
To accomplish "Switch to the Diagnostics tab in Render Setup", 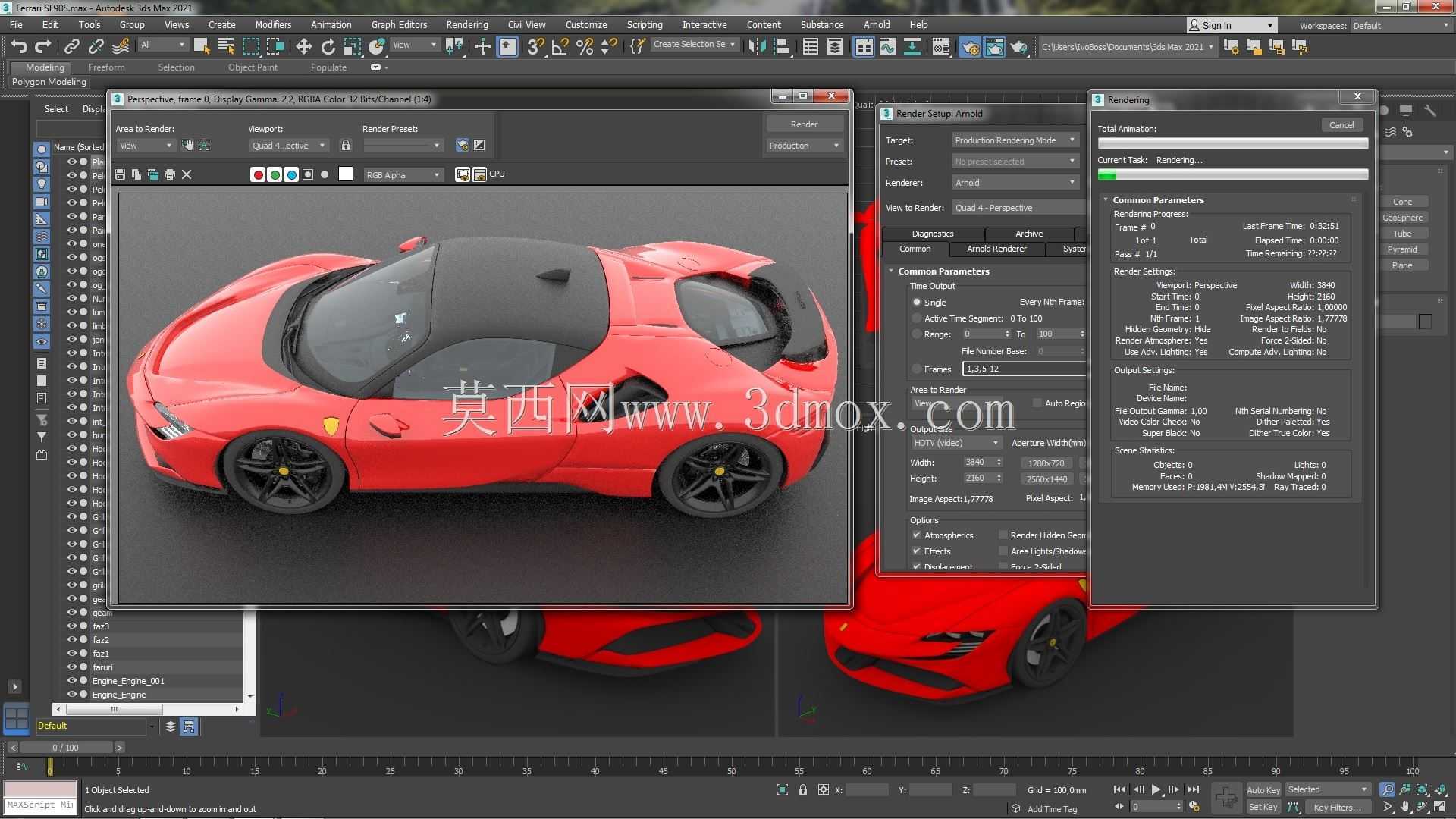I will (x=933, y=234).
